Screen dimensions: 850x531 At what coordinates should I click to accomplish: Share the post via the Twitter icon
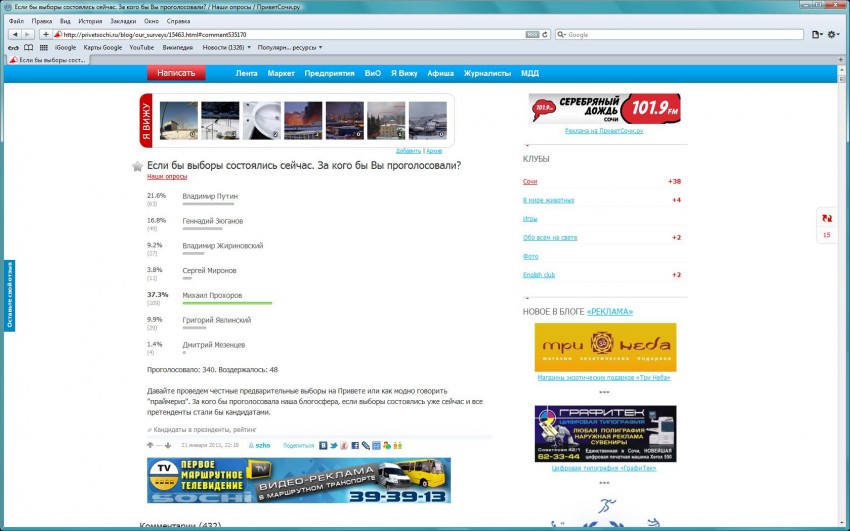(333, 445)
